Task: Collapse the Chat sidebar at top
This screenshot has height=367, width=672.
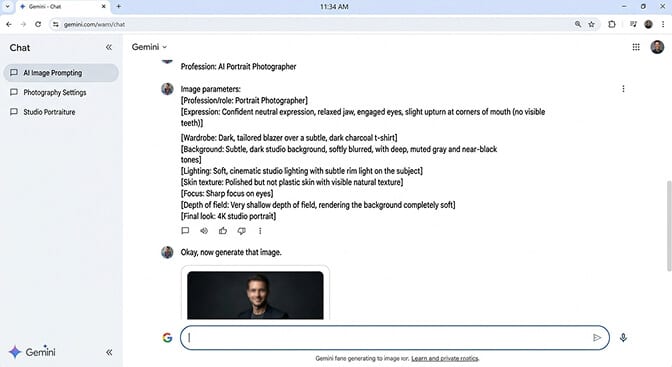Action: (x=109, y=47)
